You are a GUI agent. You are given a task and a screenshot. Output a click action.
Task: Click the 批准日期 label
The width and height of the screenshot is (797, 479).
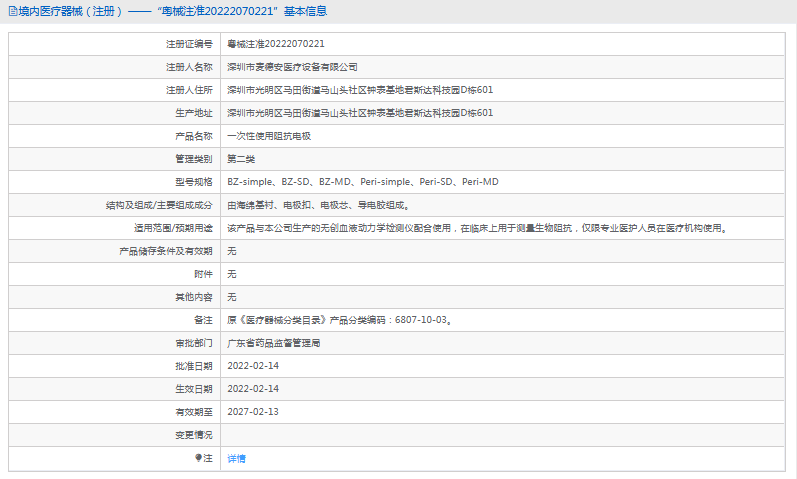pyautogui.click(x=194, y=366)
